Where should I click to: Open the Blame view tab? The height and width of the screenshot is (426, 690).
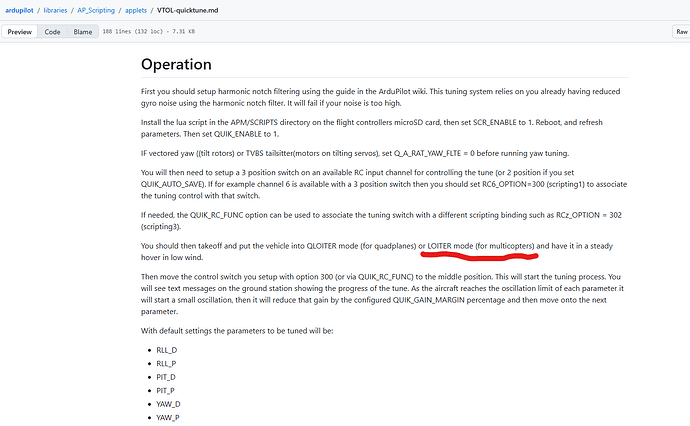click(83, 32)
